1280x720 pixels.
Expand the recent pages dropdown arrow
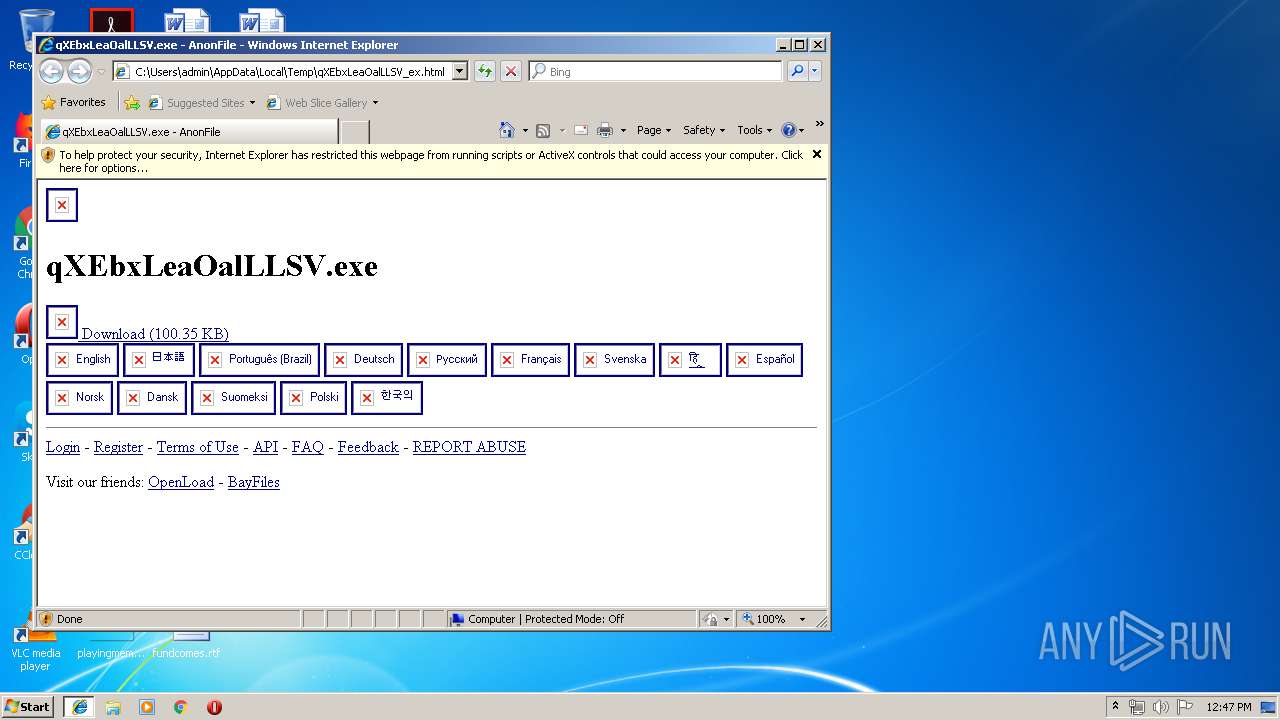(101, 71)
